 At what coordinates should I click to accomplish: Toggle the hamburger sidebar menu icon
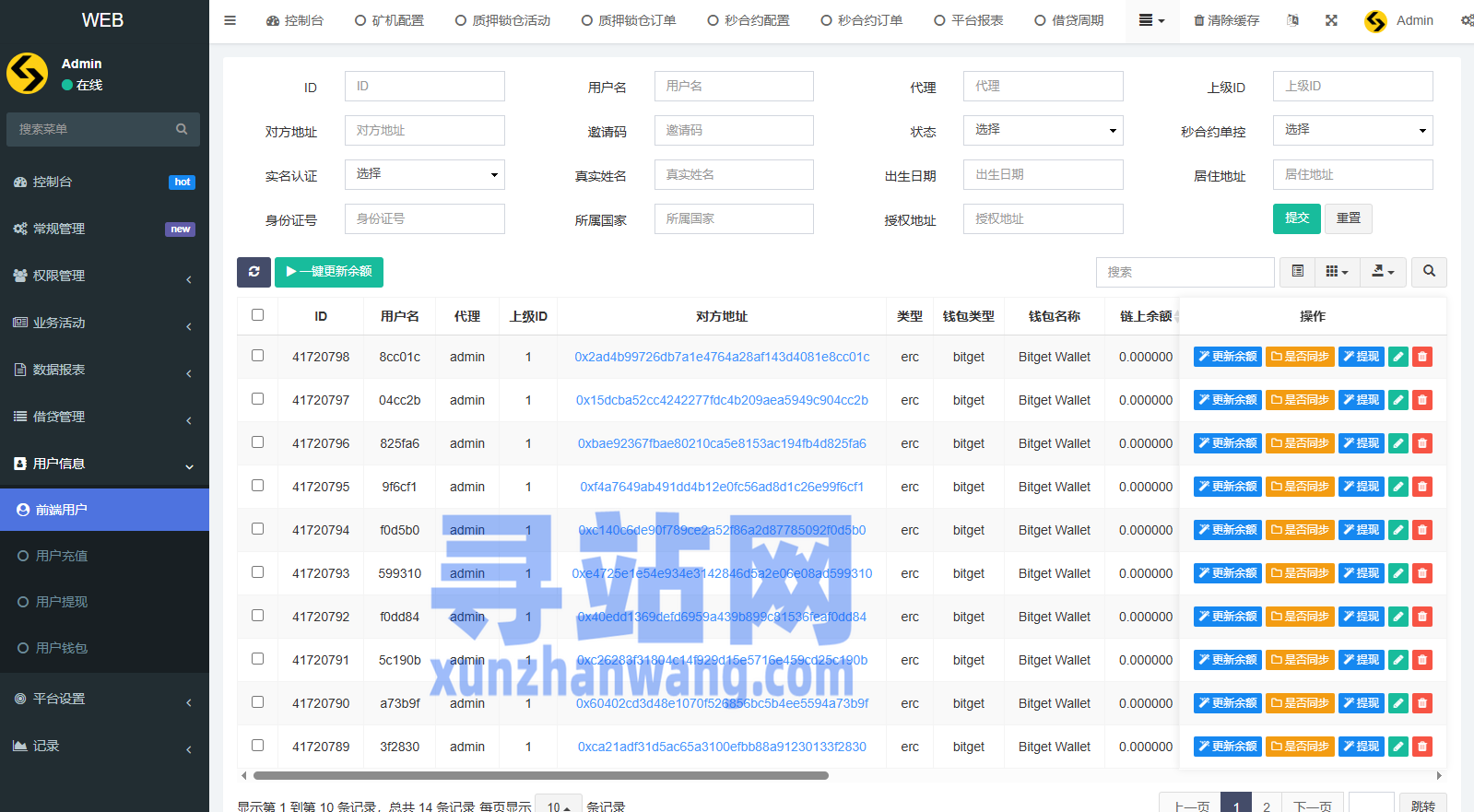point(230,20)
